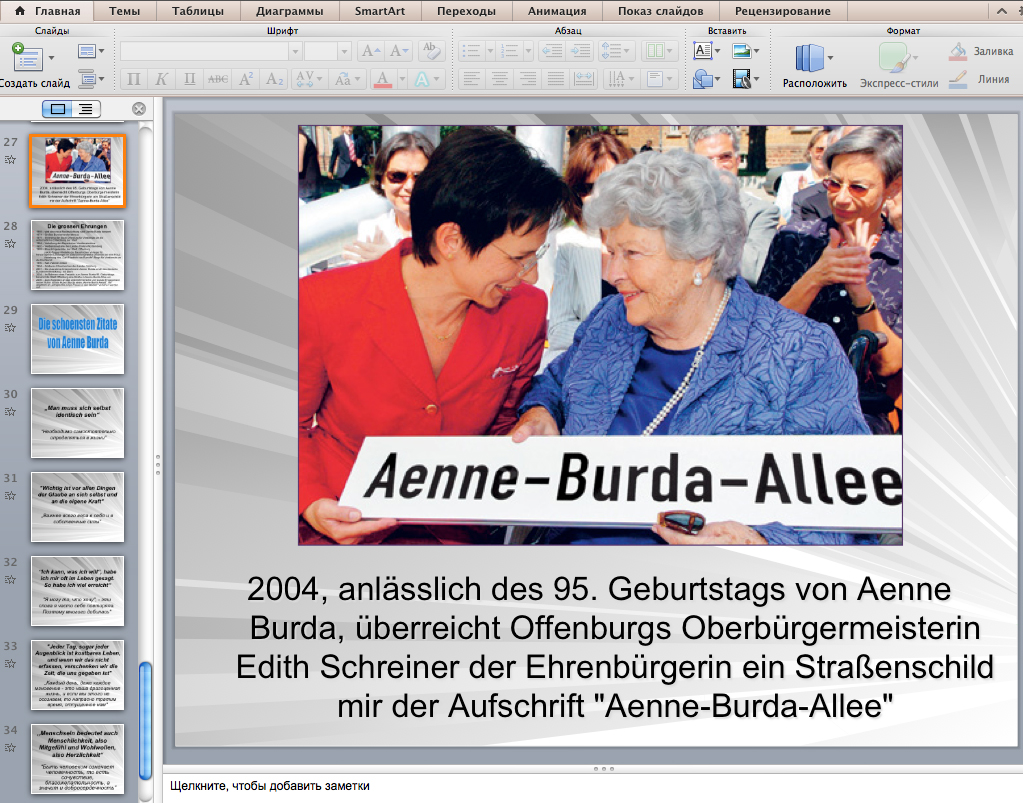
Task: Click the change case Aa icon
Action: (346, 79)
